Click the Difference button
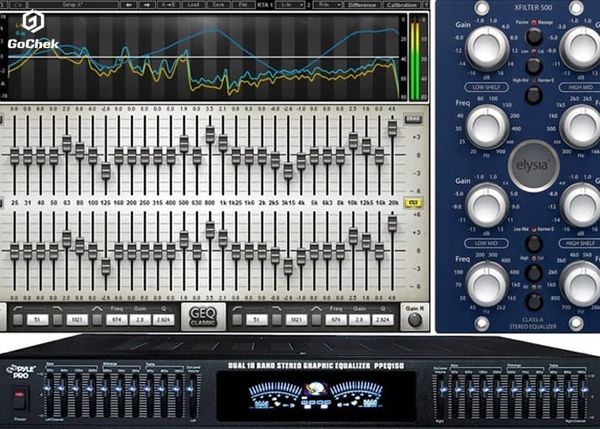The width and height of the screenshot is (600, 429). (362, 5)
